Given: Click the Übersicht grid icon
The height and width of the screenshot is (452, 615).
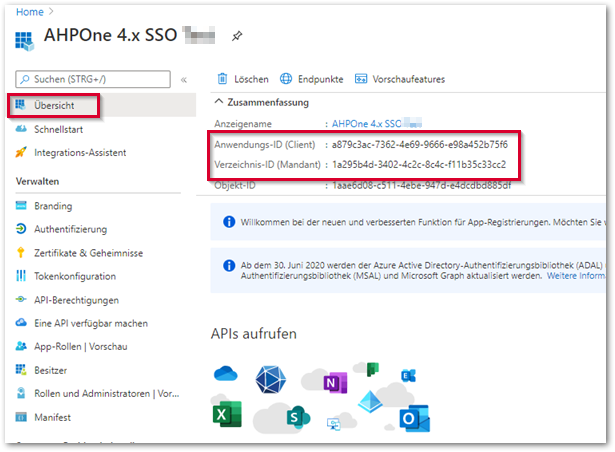Looking at the screenshot, I should pos(21,105).
